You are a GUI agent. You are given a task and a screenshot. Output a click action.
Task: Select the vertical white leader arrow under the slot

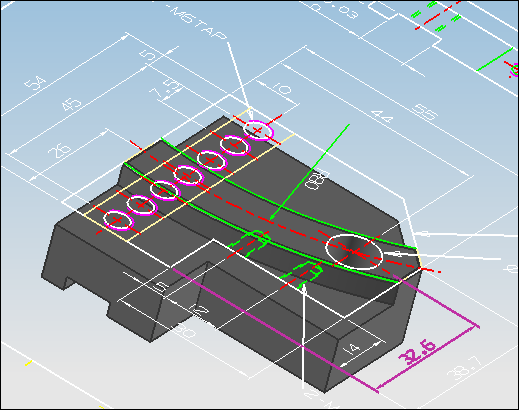303,336
